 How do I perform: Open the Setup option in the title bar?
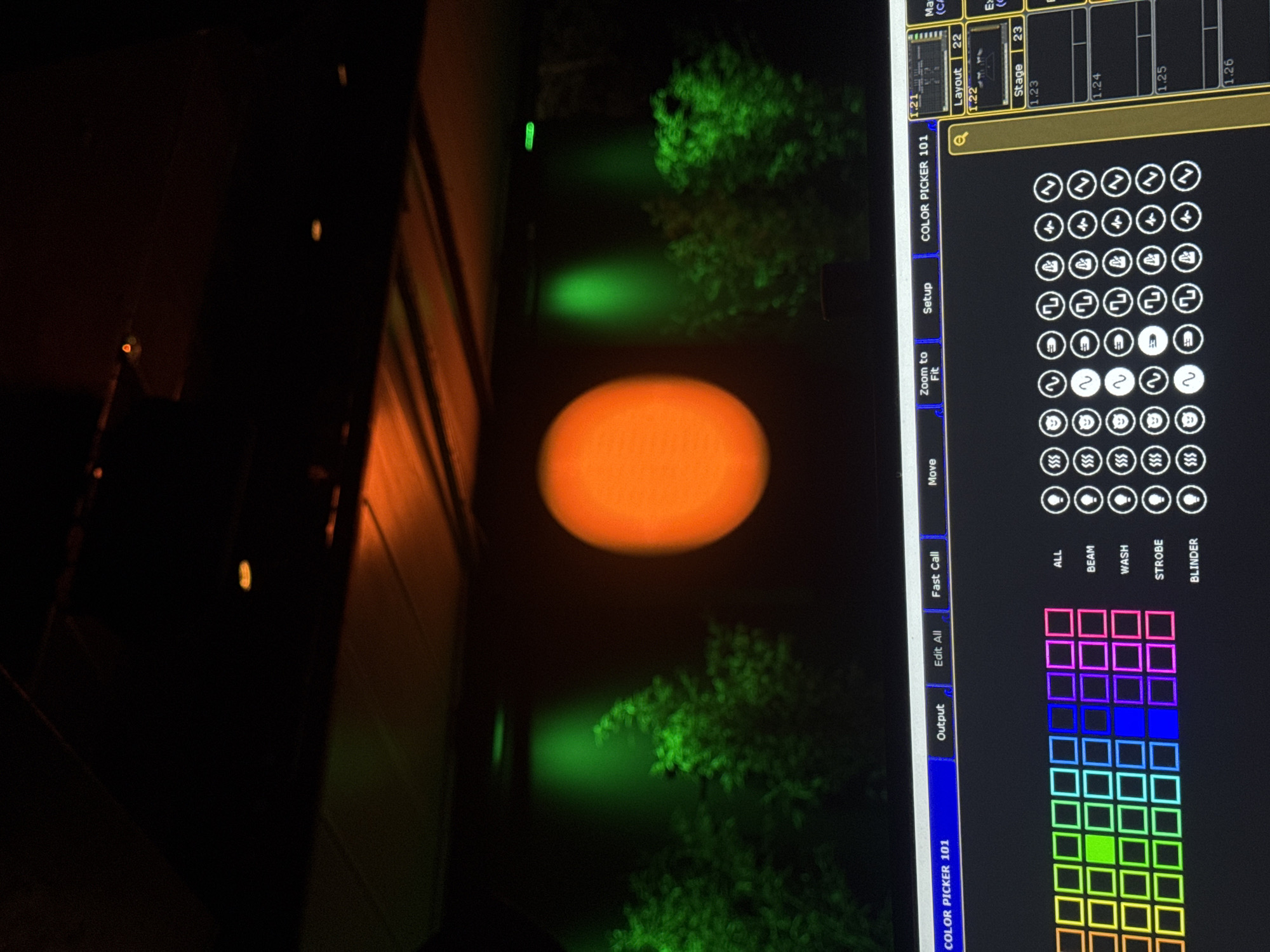click(927, 298)
